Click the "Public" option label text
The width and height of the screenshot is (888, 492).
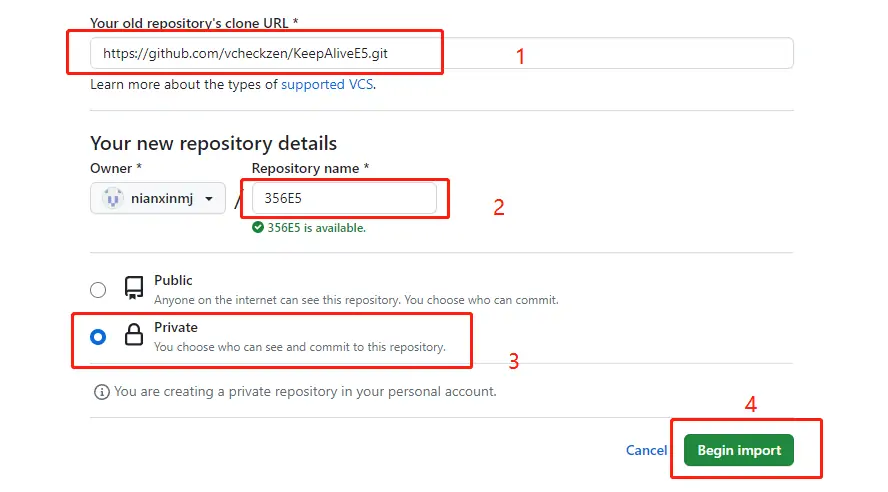pyautogui.click(x=173, y=281)
